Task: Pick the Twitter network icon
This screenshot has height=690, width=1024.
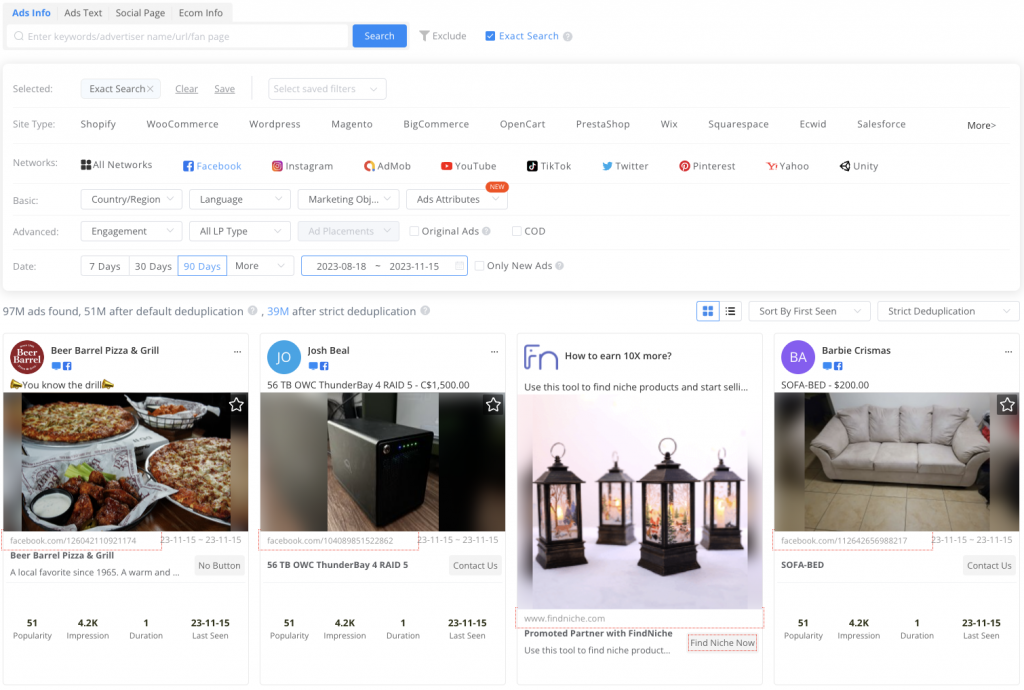Action: point(607,166)
